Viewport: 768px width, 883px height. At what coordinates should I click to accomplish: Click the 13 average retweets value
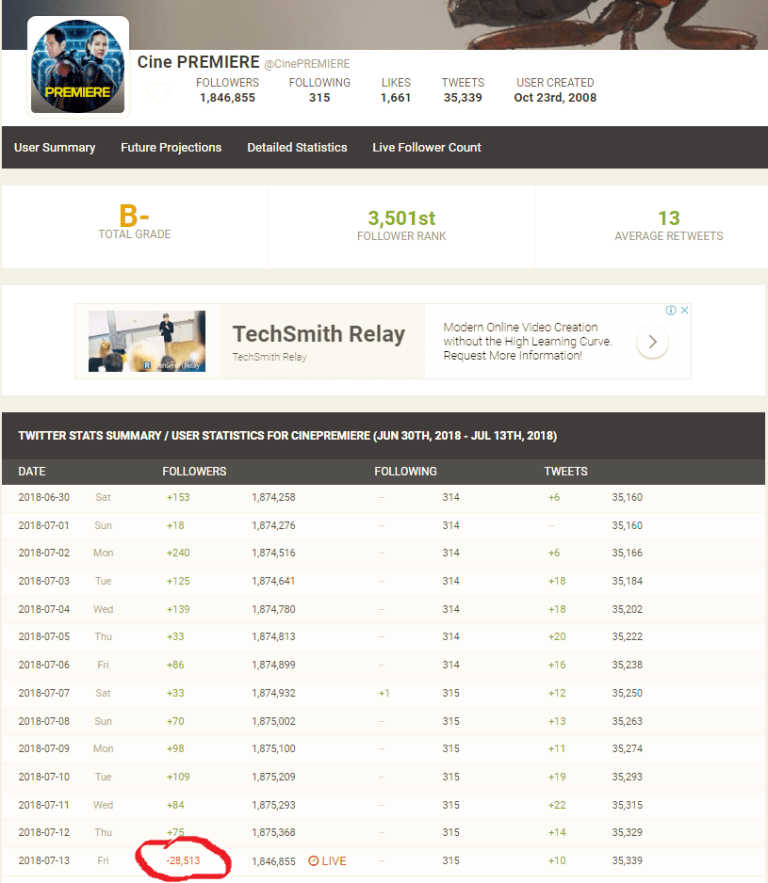point(668,218)
